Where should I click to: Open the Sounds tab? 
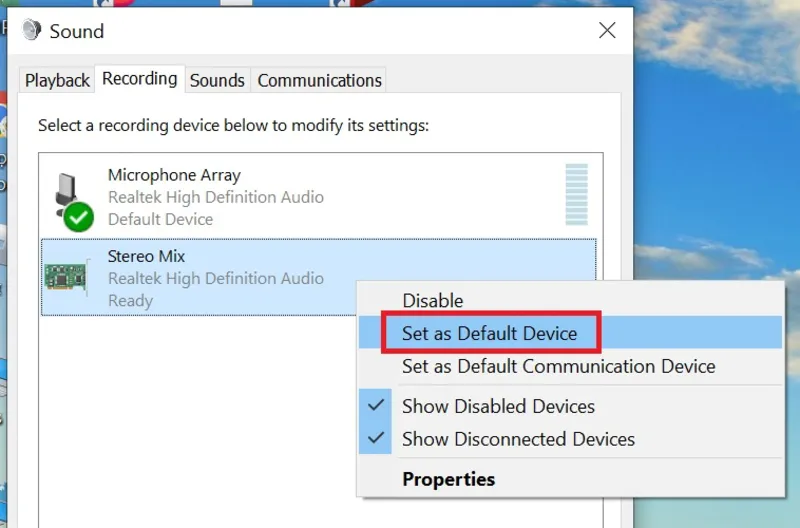click(217, 80)
